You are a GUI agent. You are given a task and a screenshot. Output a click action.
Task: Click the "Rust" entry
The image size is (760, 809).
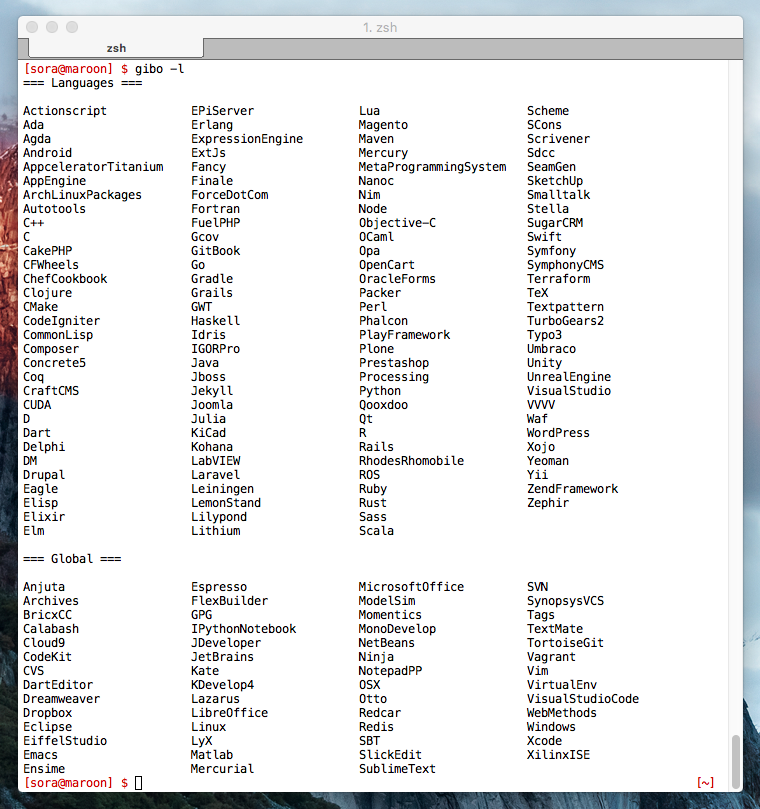tap(373, 503)
